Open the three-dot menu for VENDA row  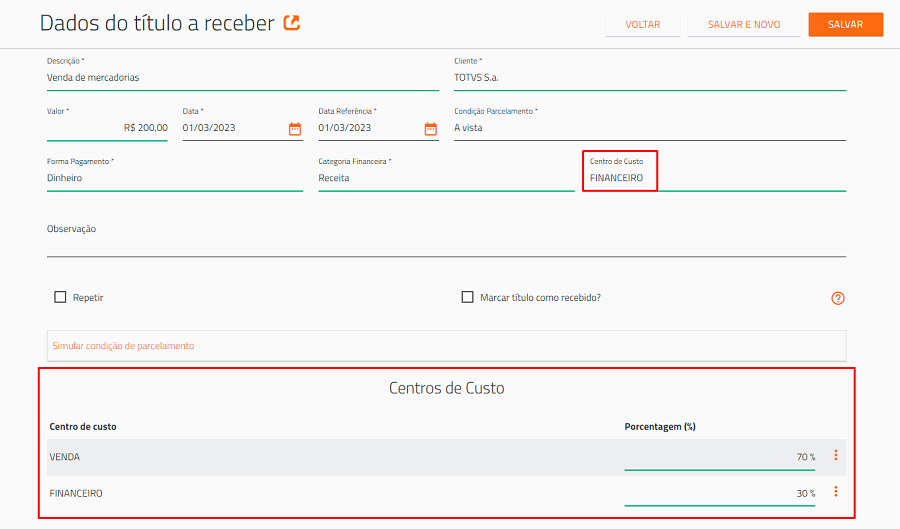pos(836,456)
